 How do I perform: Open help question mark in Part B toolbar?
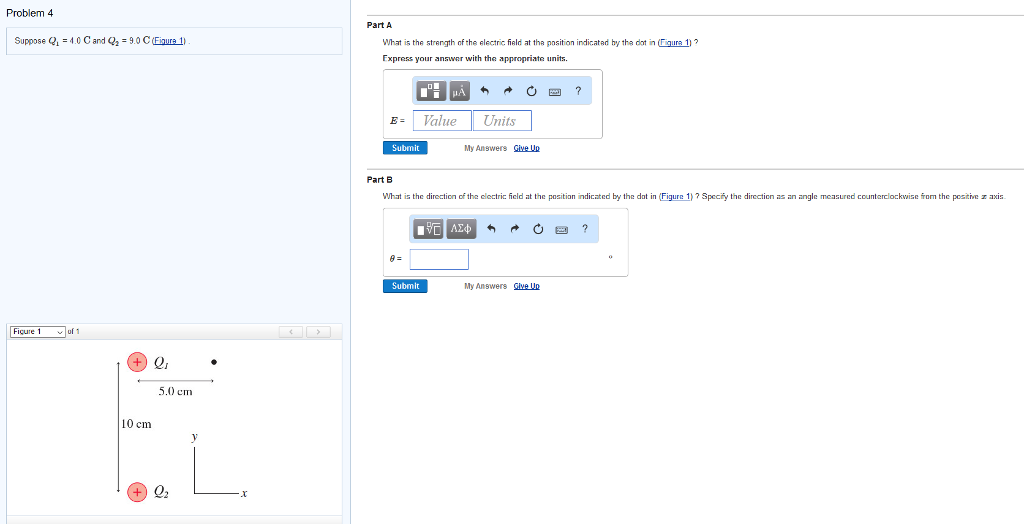coord(584,229)
